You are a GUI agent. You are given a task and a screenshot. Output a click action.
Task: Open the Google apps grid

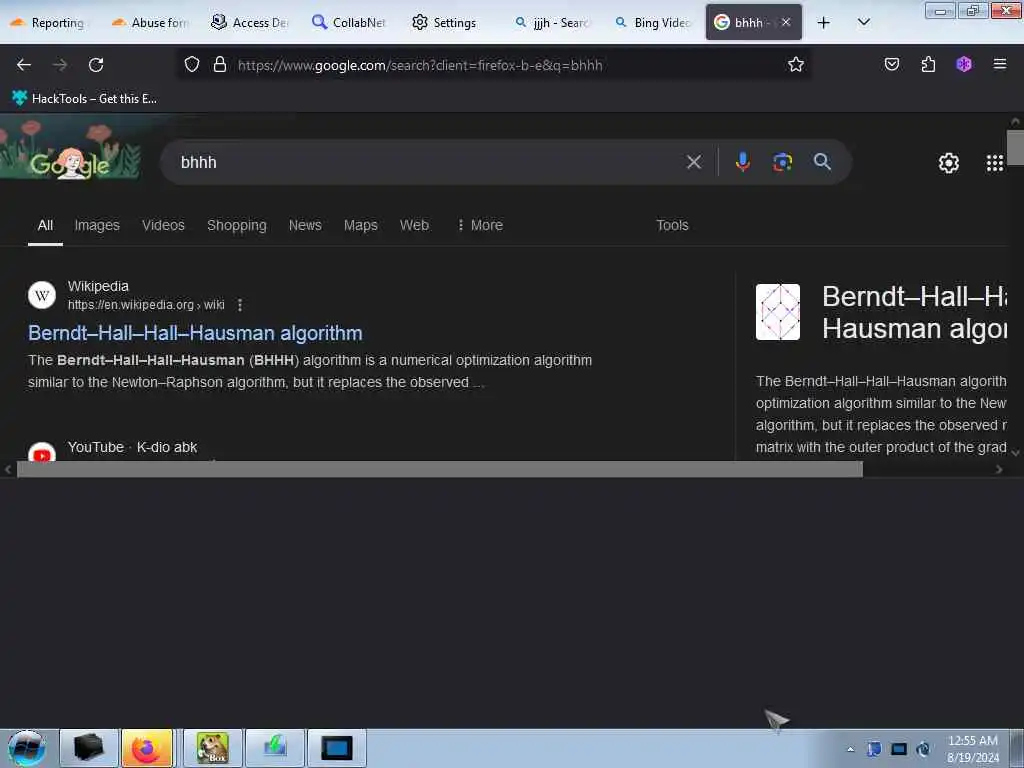(995, 163)
